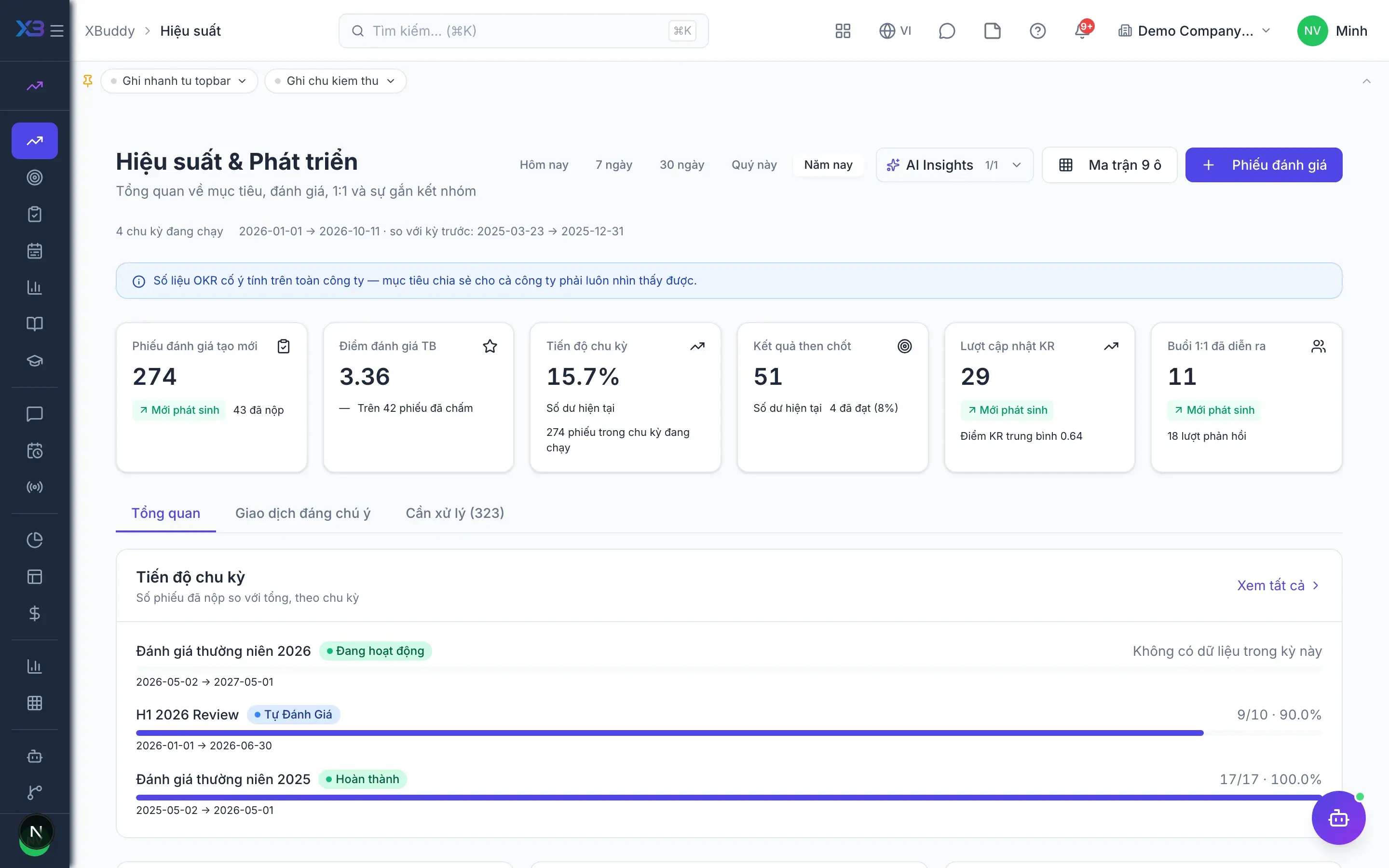Screen dimensions: 1389x868
Task: Select the 7 ngày time range
Action: [x=613, y=165]
